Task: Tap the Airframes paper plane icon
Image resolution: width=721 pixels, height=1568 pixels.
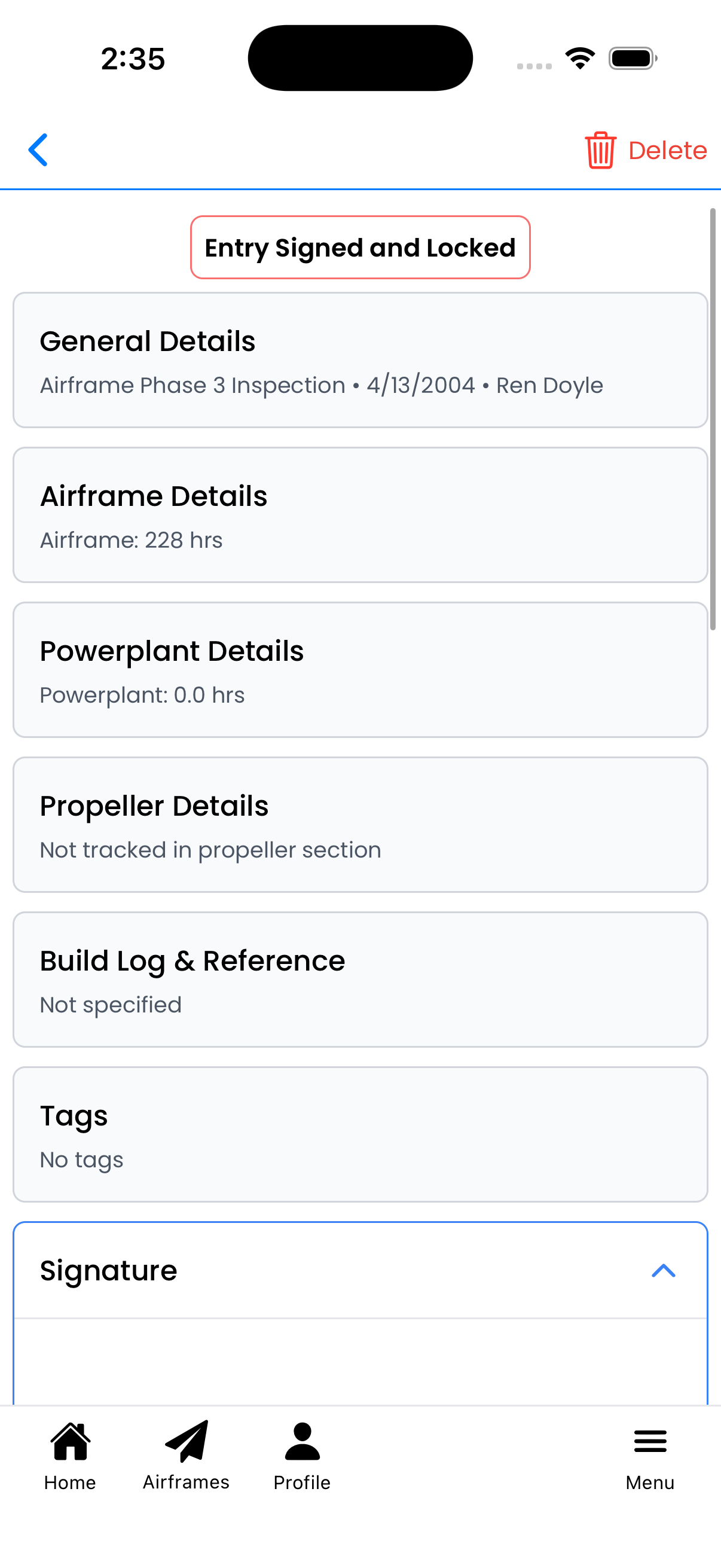Action: coord(186,1441)
